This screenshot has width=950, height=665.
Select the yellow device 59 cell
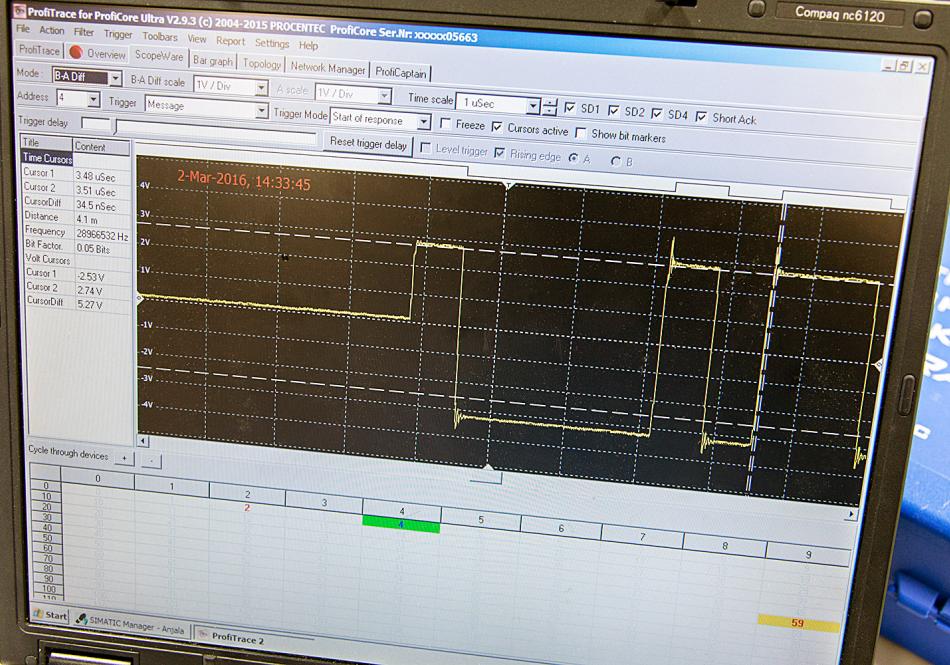click(x=798, y=623)
